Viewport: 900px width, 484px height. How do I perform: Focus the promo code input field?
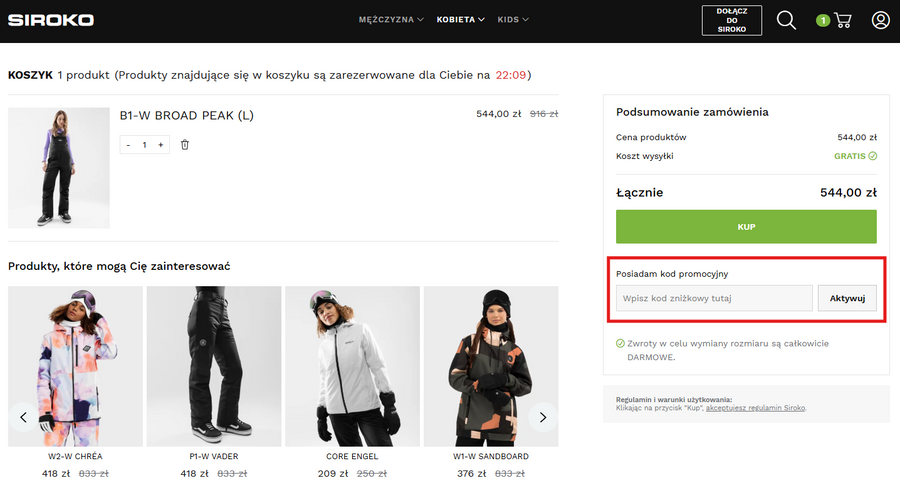tap(713, 298)
